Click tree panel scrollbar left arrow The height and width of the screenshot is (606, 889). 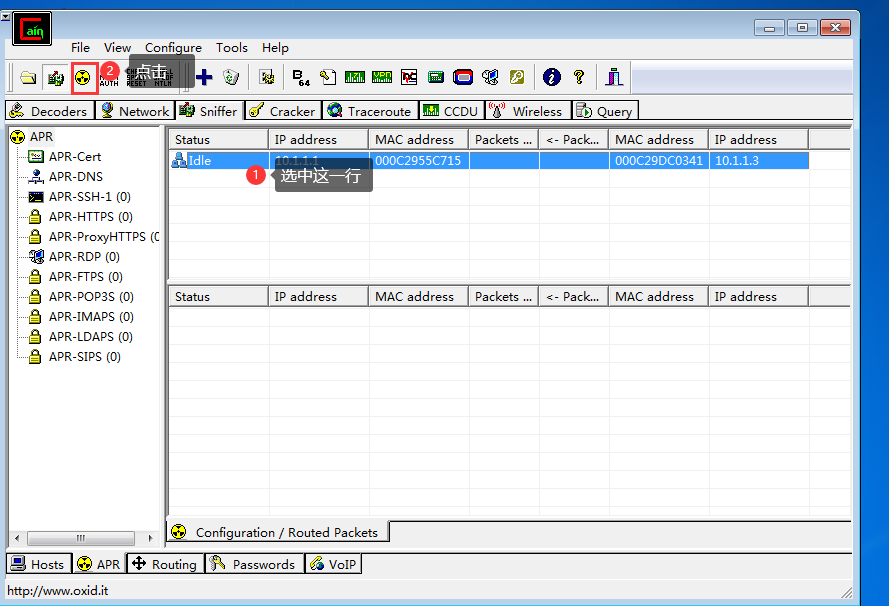[x=18, y=538]
